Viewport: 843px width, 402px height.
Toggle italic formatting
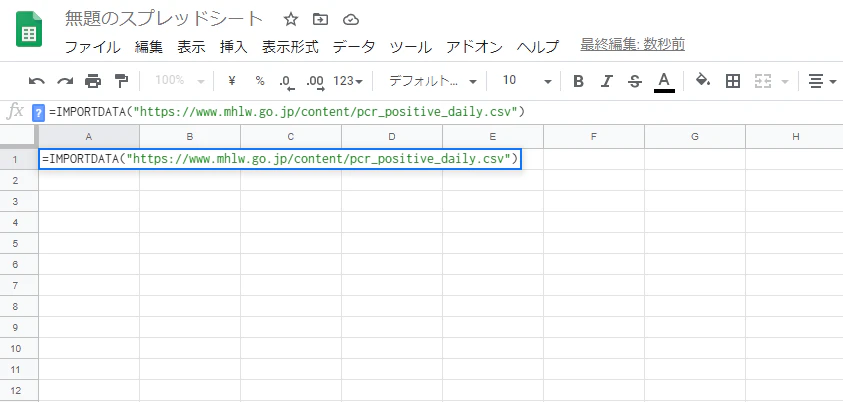[606, 81]
